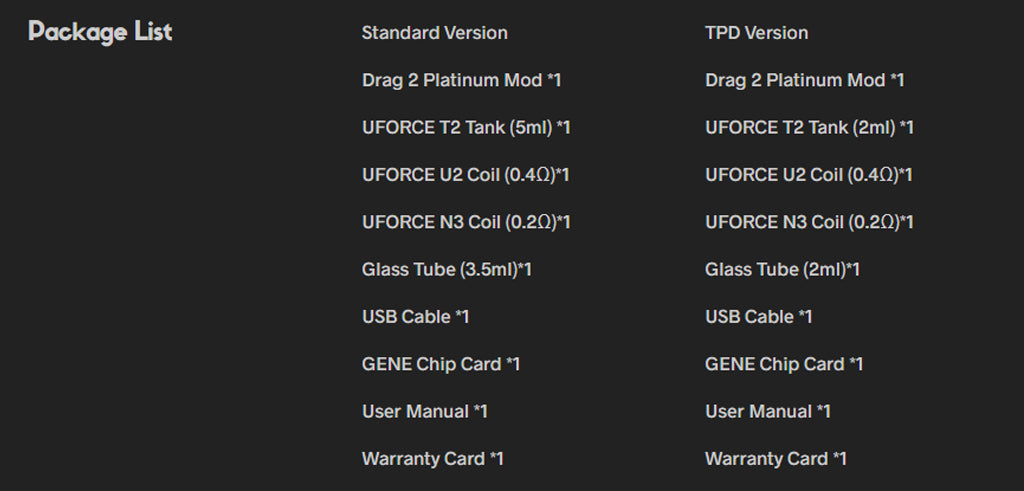Click GENE Chip Card under Standard Version
This screenshot has width=1024, height=491.
pyautogui.click(x=441, y=364)
